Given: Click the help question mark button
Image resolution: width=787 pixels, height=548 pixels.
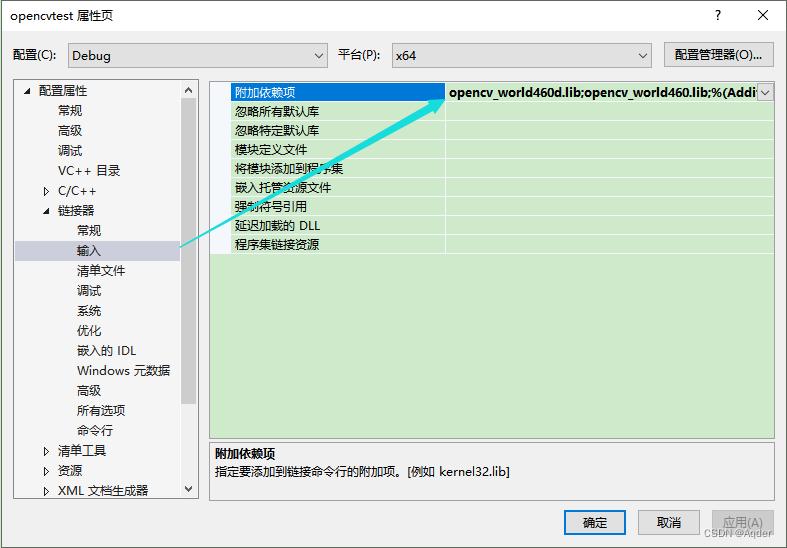Looking at the screenshot, I should [x=717, y=16].
